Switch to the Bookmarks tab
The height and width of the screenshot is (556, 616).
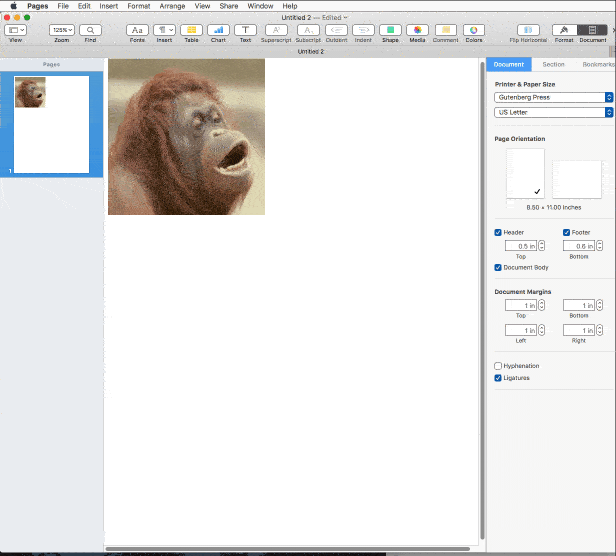point(598,64)
